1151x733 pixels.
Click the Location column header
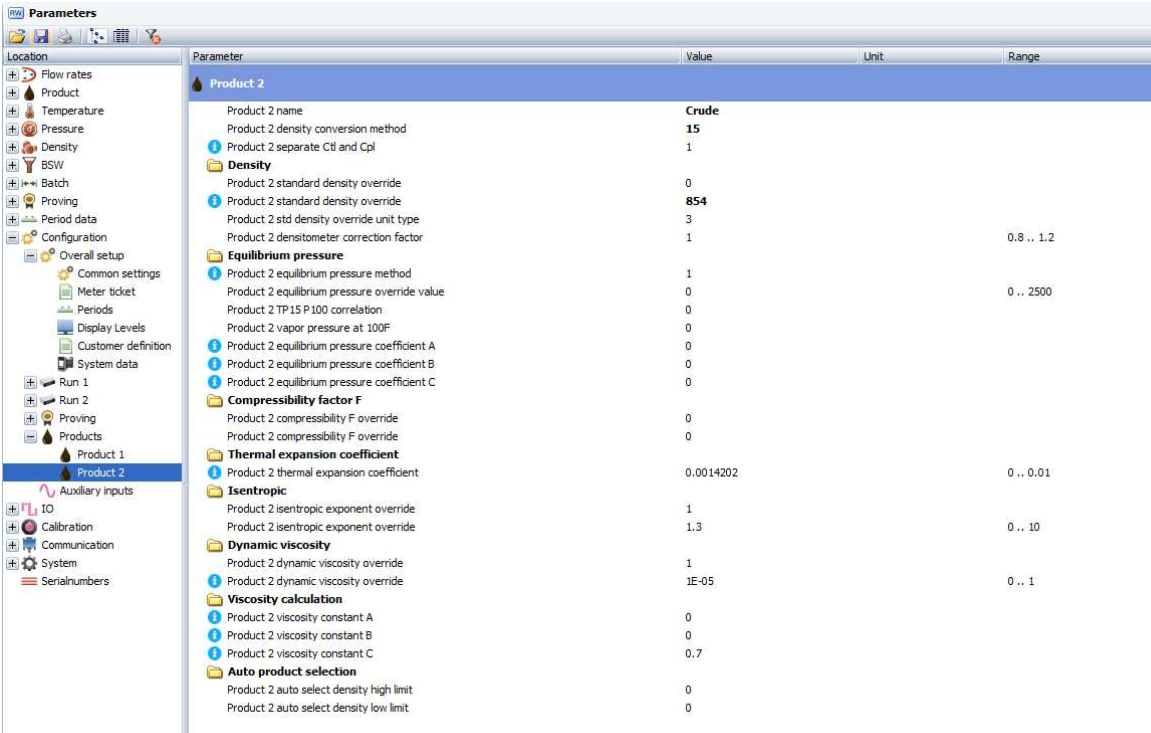click(92, 56)
